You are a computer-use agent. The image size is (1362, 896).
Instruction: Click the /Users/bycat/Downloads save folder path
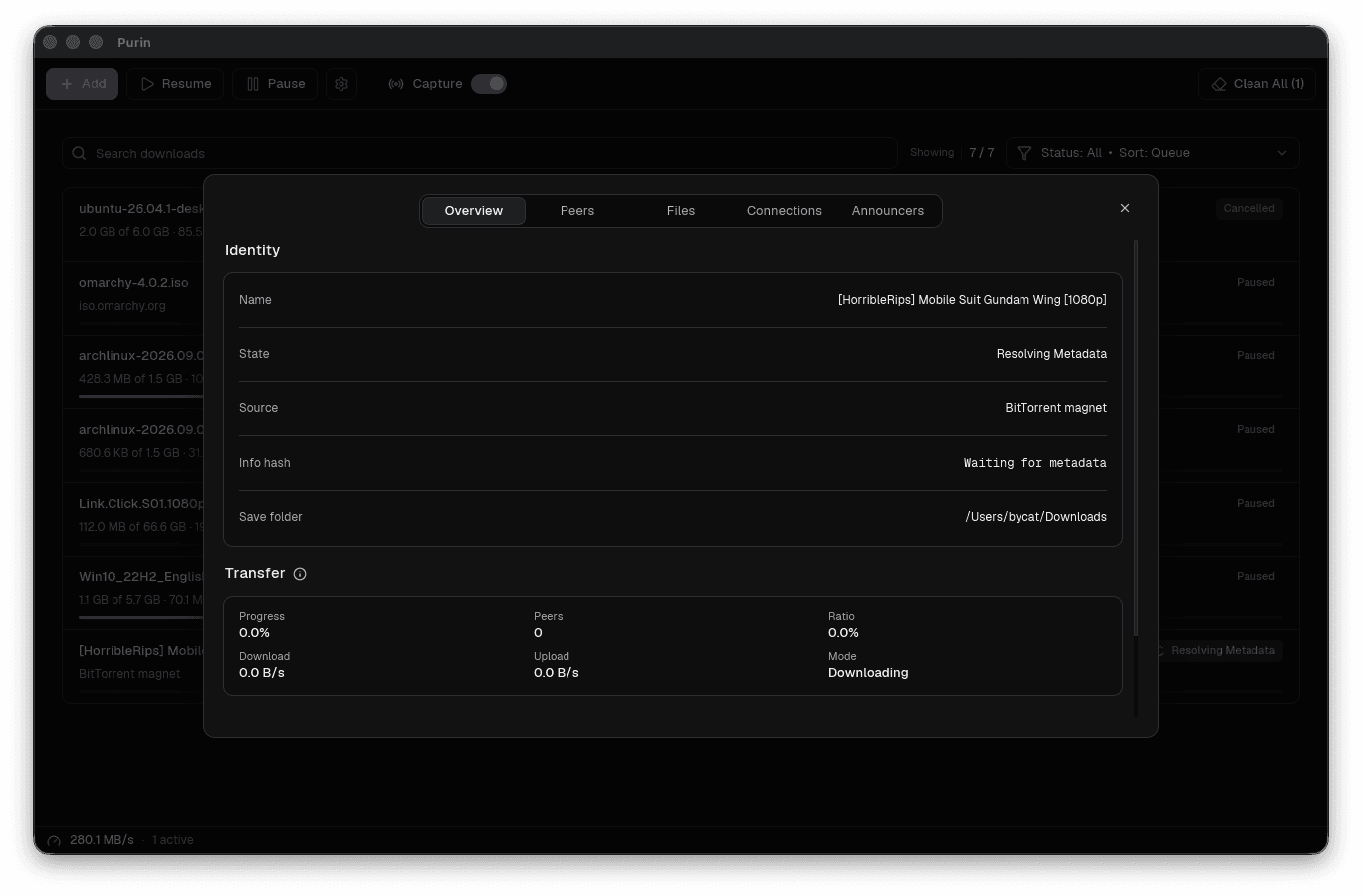1035,517
